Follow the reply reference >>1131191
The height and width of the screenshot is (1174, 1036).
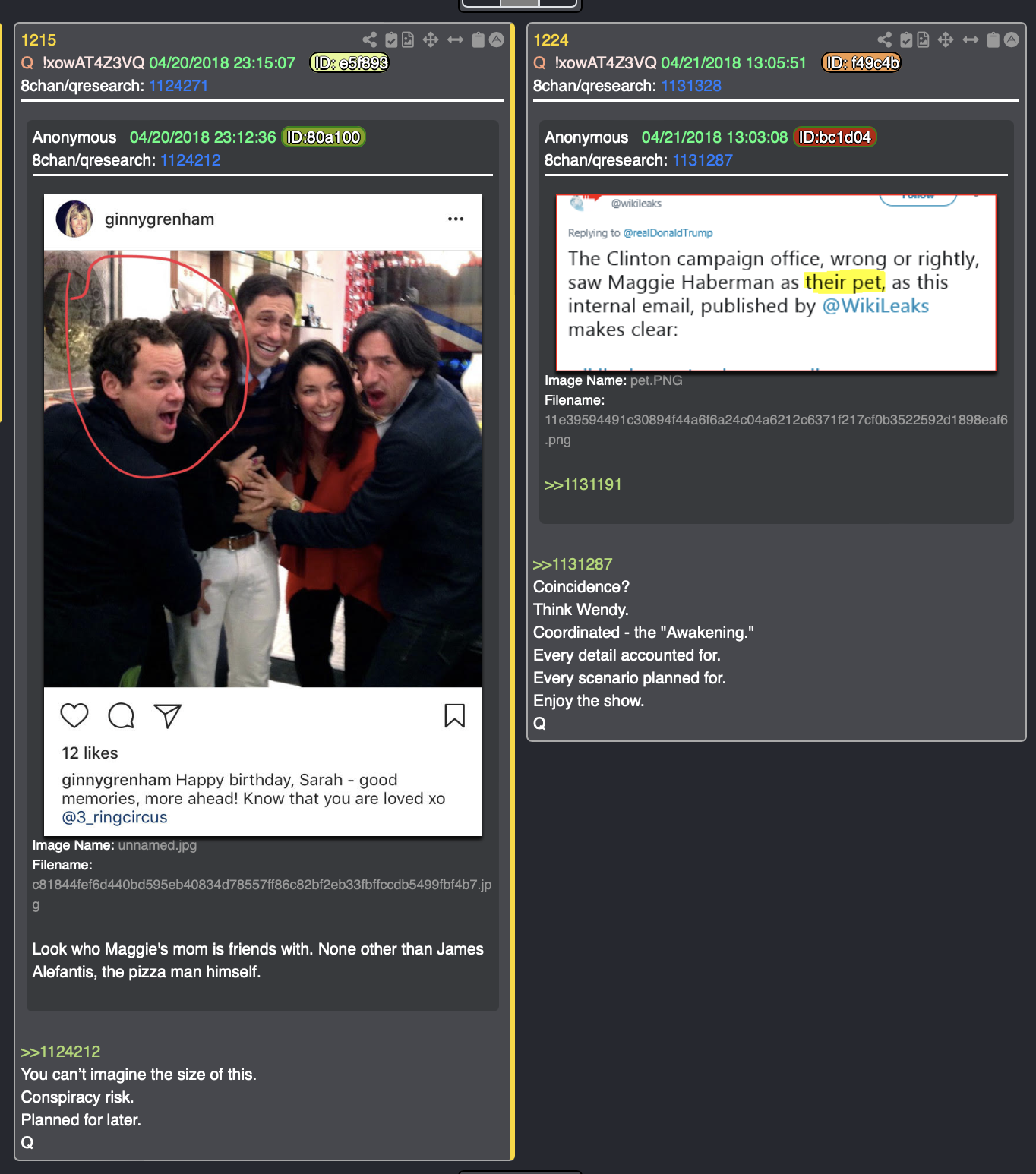[583, 484]
